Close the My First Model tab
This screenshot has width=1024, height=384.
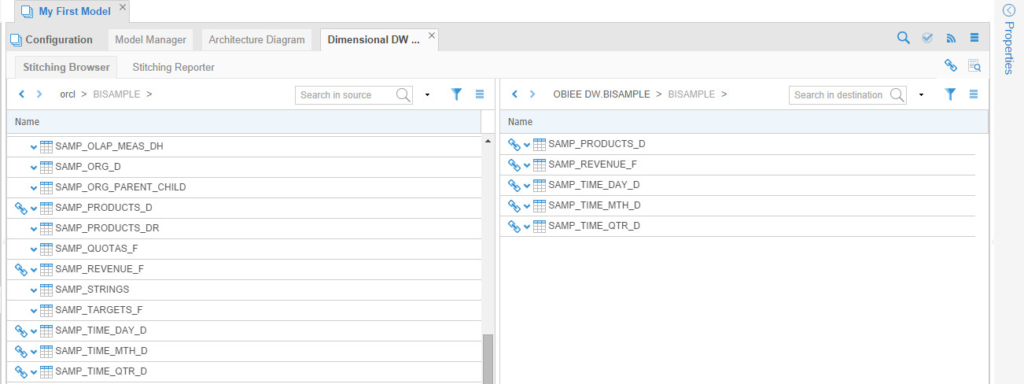tap(122, 8)
